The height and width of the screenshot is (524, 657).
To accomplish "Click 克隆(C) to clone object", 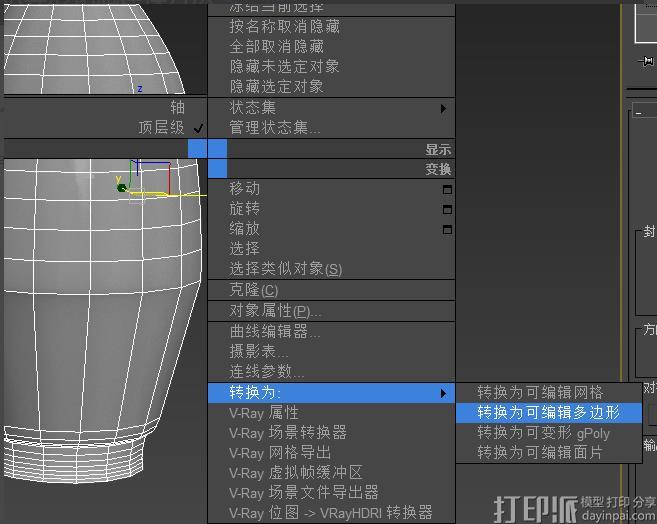I will click(x=254, y=290).
